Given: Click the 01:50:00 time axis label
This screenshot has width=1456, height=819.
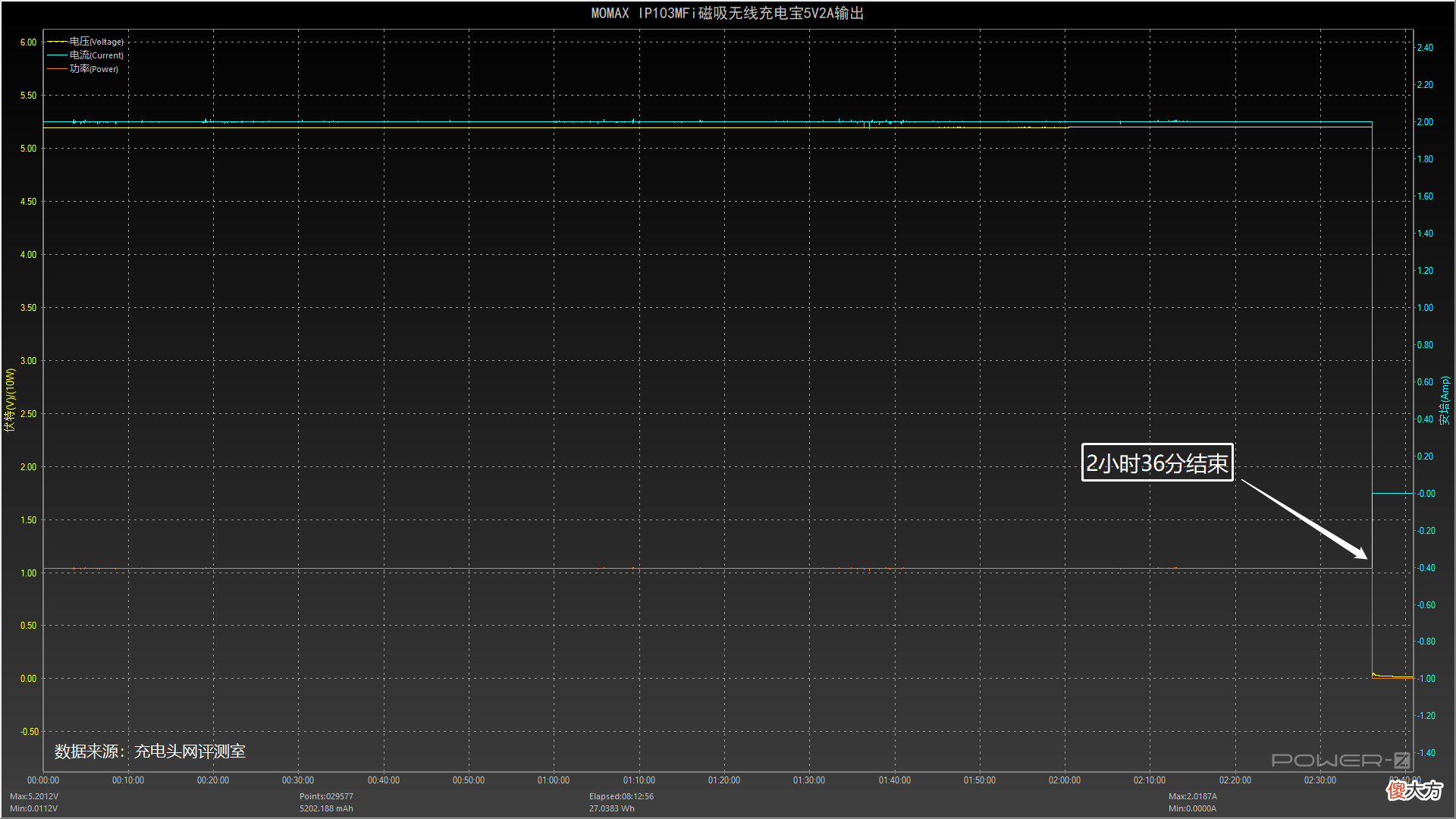Looking at the screenshot, I should (x=980, y=780).
